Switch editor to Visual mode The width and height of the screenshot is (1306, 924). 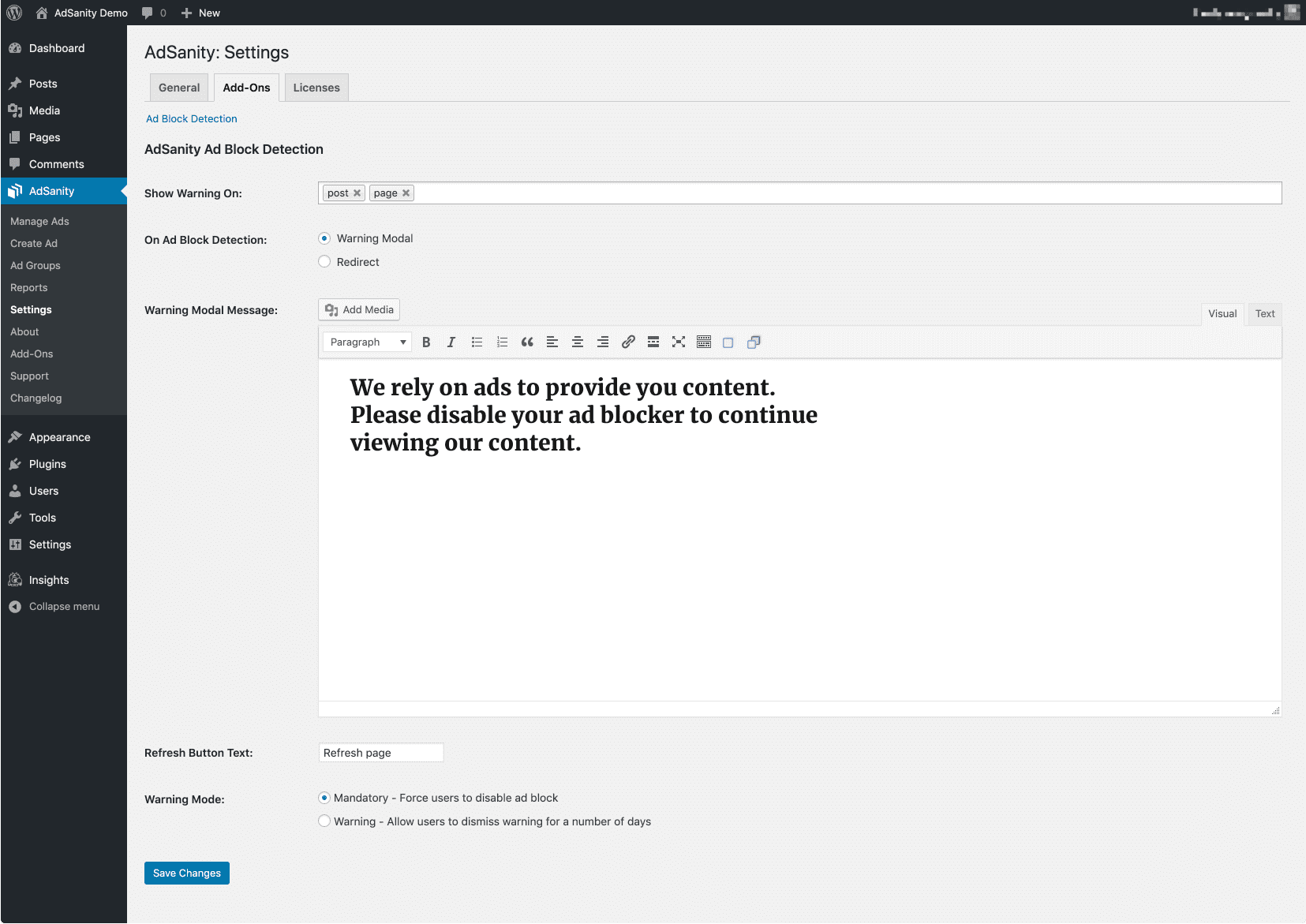coord(1222,314)
